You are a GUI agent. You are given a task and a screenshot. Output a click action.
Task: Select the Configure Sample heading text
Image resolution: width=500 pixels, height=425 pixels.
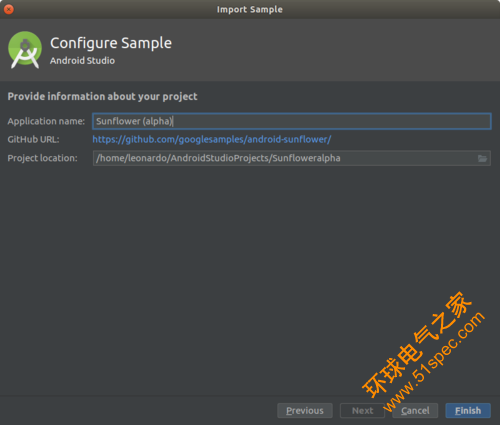111,43
